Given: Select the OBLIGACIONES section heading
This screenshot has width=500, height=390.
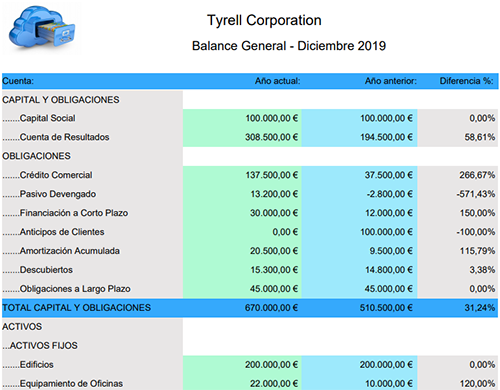Looking at the screenshot, I should (x=36, y=156).
